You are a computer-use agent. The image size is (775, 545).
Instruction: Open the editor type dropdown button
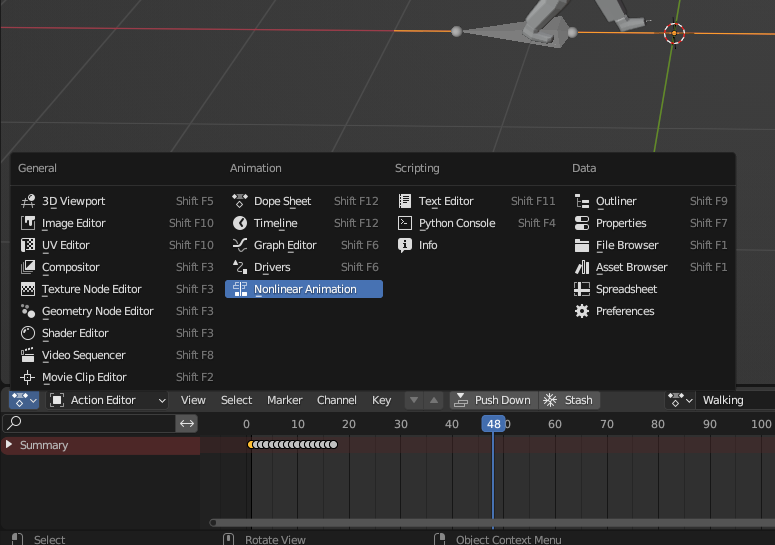(x=24, y=400)
